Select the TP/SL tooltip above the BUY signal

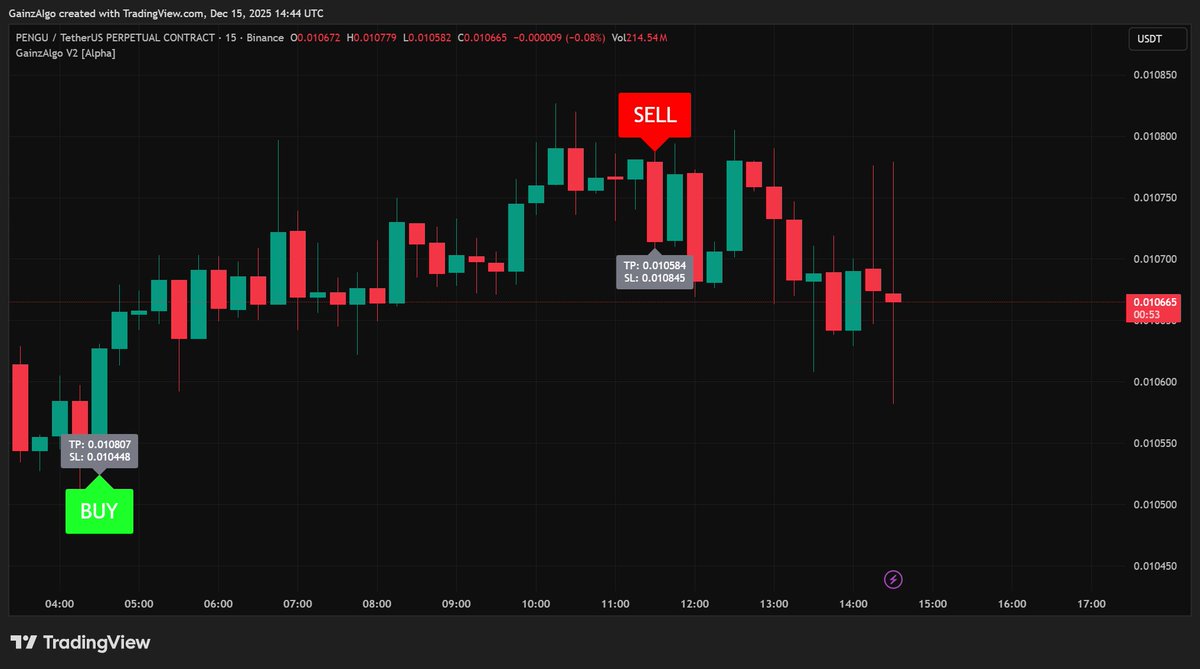100,452
